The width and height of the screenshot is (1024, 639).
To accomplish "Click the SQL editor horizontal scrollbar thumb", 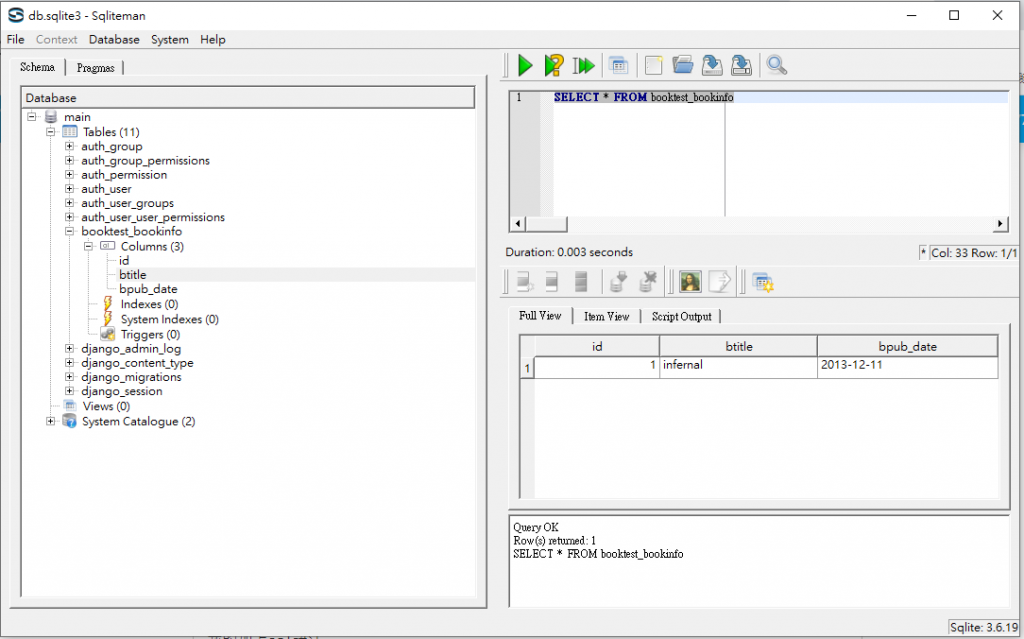I will click(x=547, y=224).
